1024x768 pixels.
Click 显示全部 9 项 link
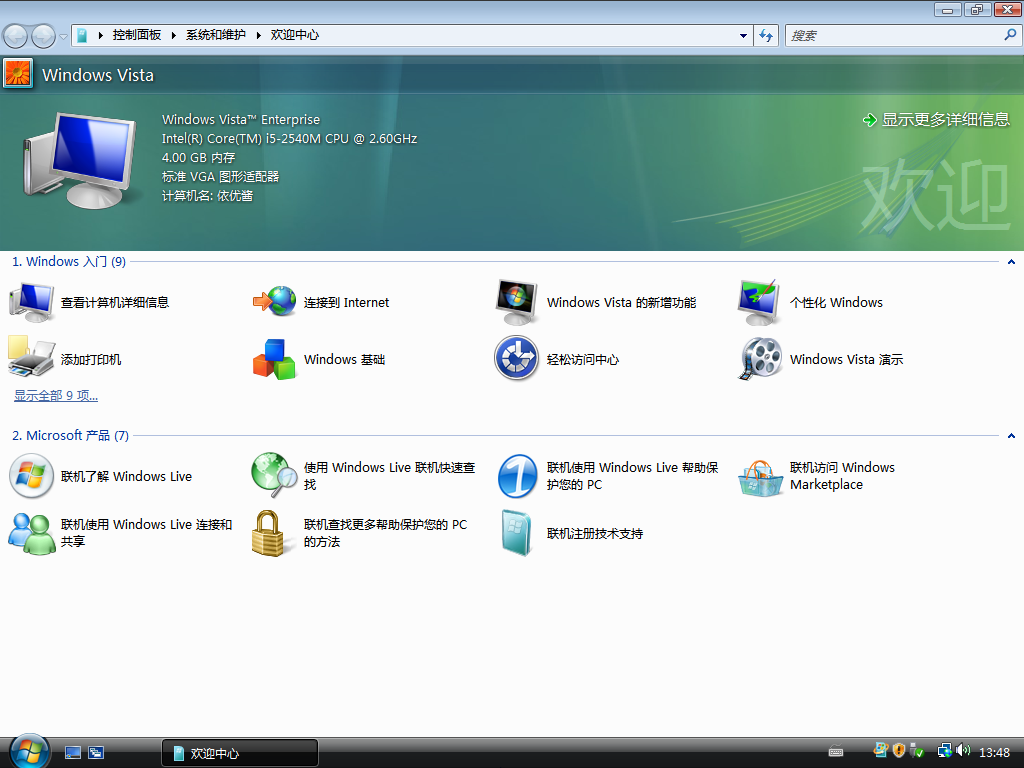click(56, 396)
